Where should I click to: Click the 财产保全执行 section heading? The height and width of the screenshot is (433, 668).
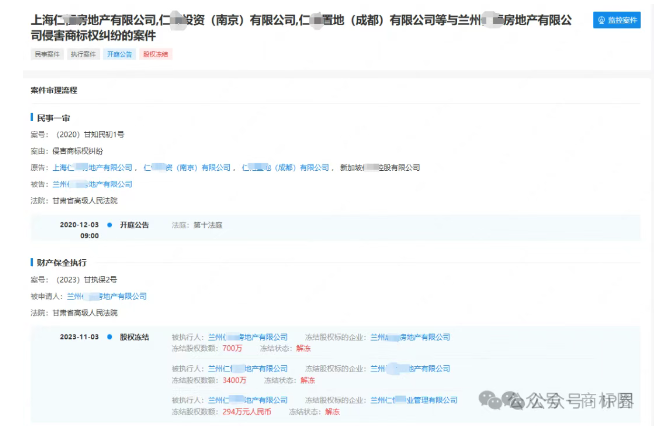tap(61, 262)
